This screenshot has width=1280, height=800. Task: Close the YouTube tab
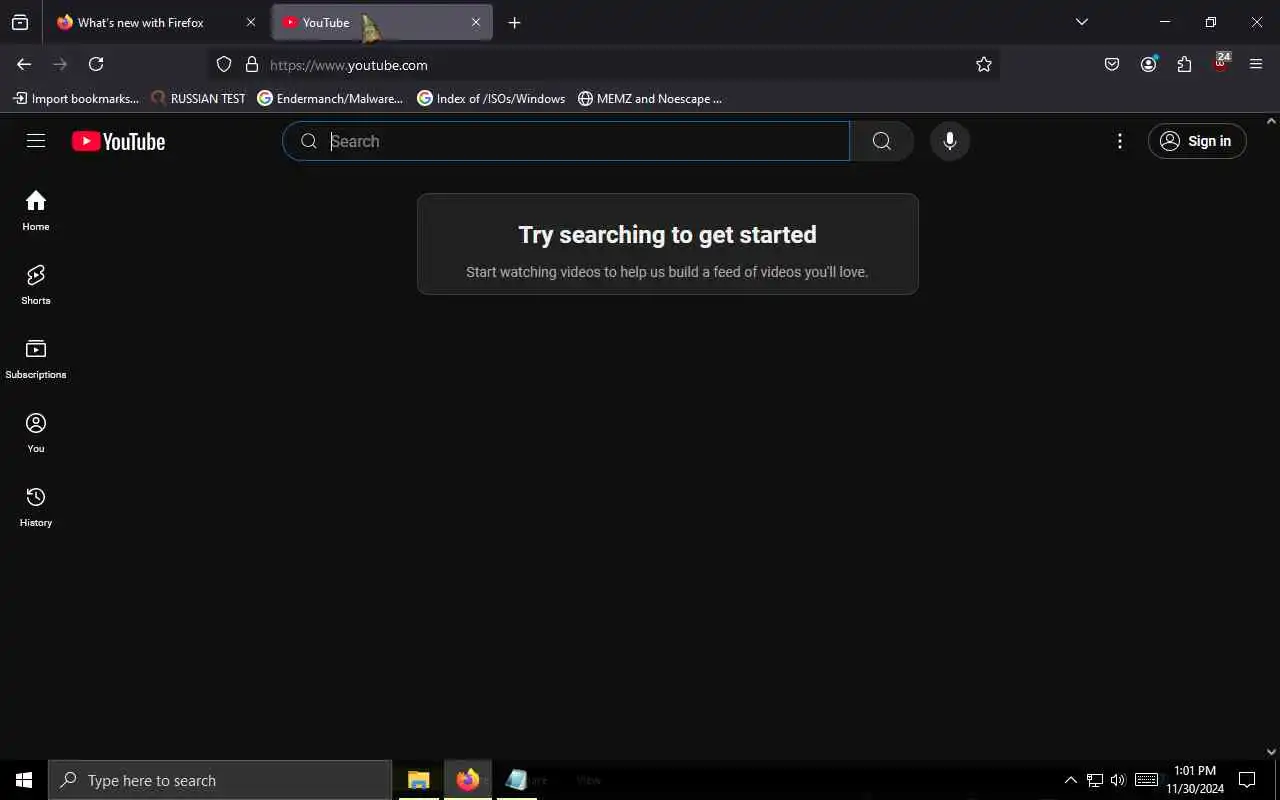[476, 22]
